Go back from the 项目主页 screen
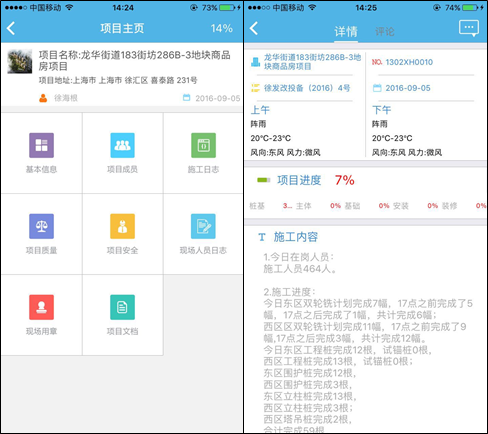Image resolution: width=488 pixels, height=434 pixels. click(11, 28)
